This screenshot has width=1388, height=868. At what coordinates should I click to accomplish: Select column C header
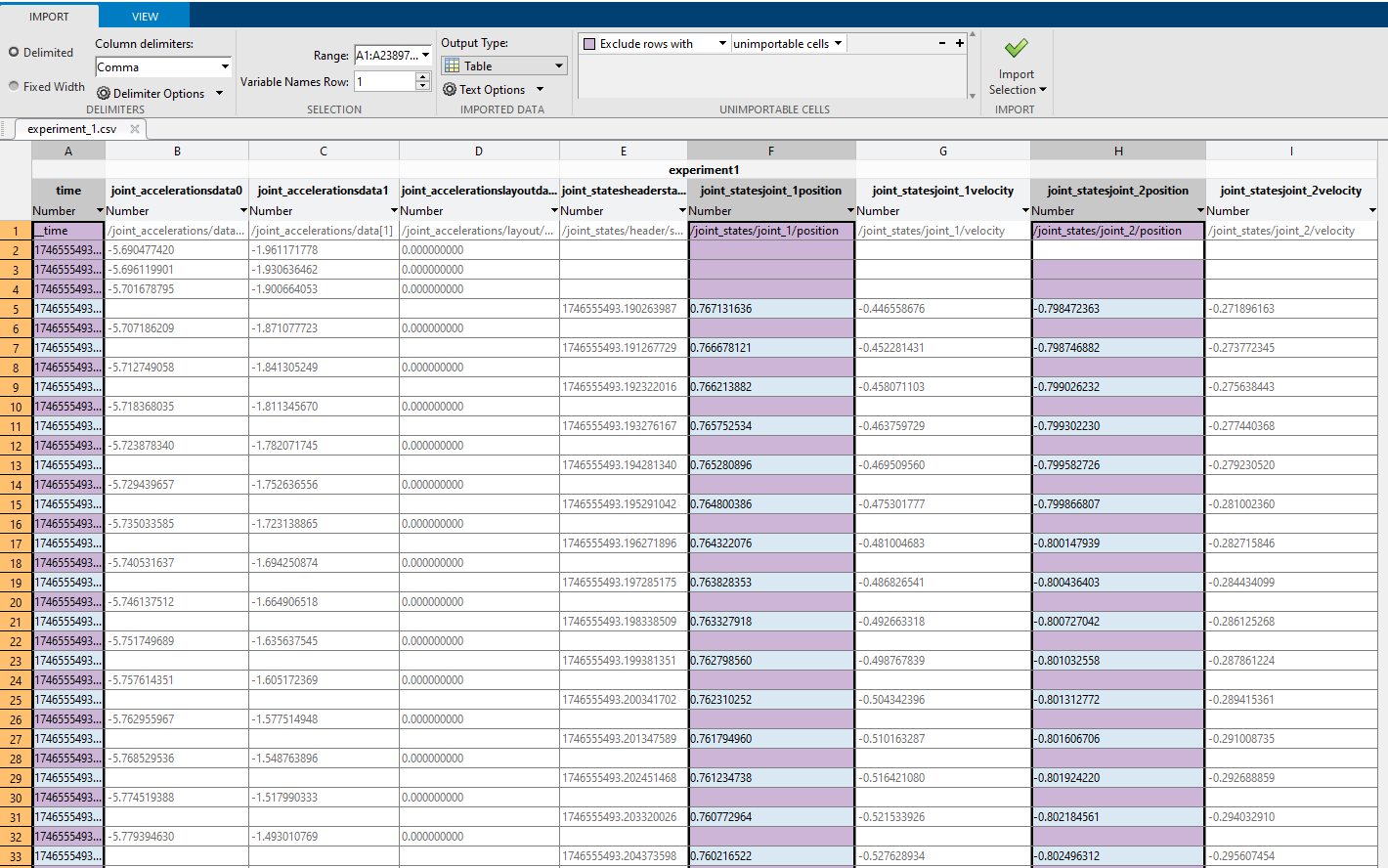coord(324,151)
